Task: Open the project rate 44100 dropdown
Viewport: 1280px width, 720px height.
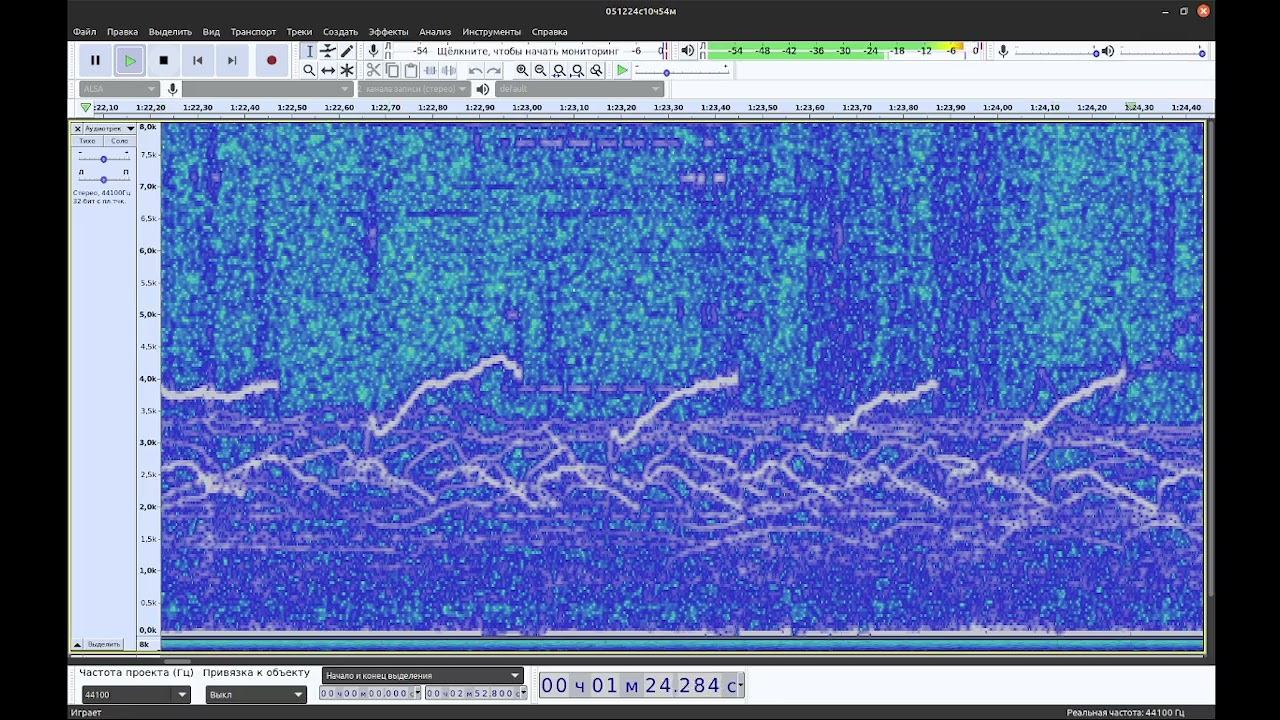Action: point(135,694)
